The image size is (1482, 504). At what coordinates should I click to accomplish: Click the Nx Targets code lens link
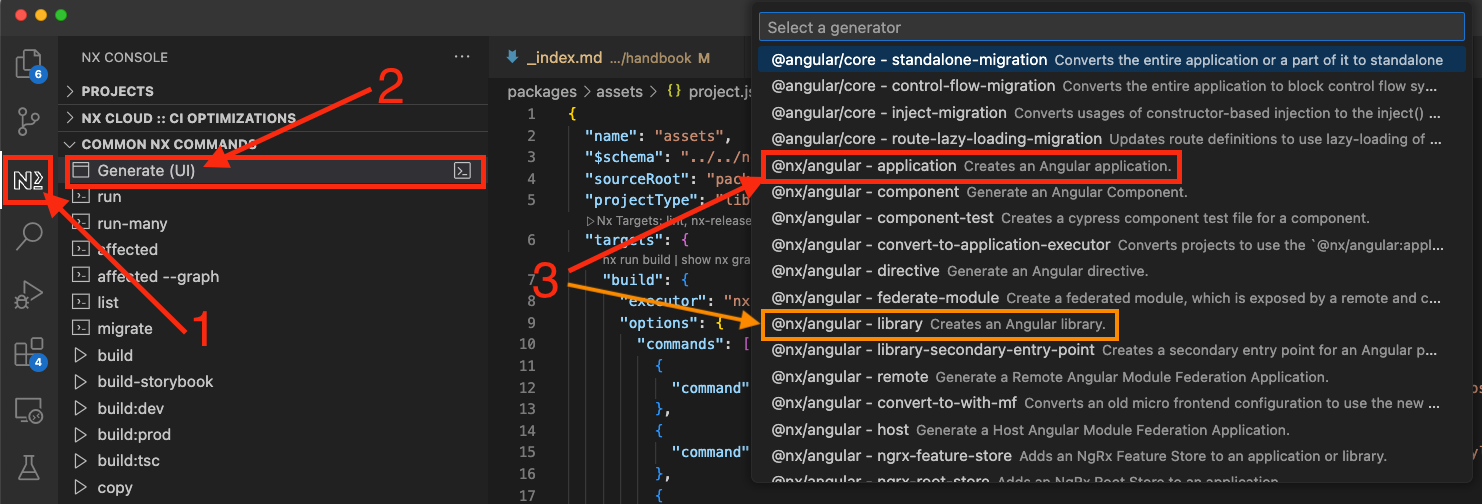(668, 220)
